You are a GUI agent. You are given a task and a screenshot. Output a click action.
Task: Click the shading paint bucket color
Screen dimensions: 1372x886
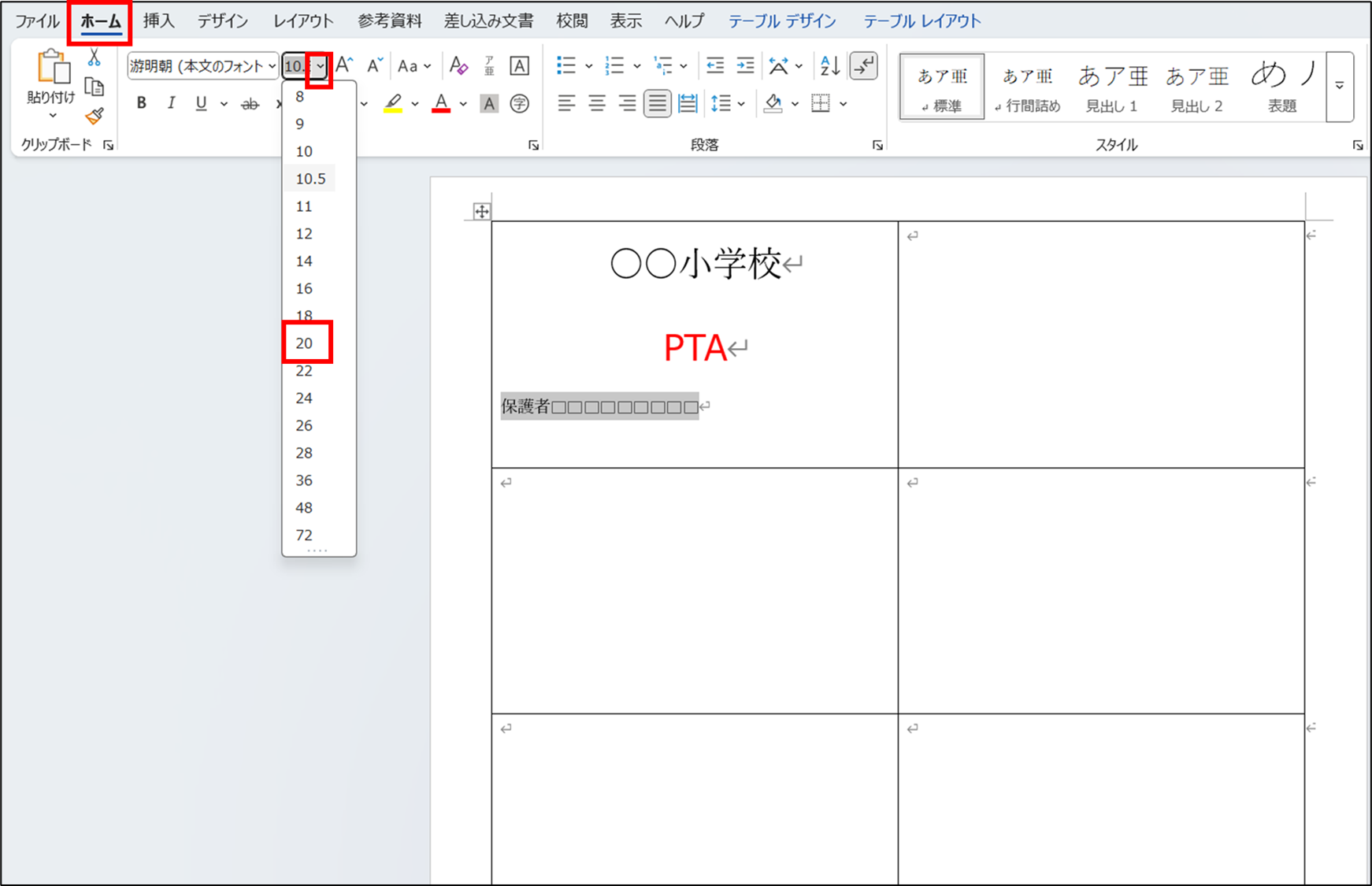coord(773,103)
